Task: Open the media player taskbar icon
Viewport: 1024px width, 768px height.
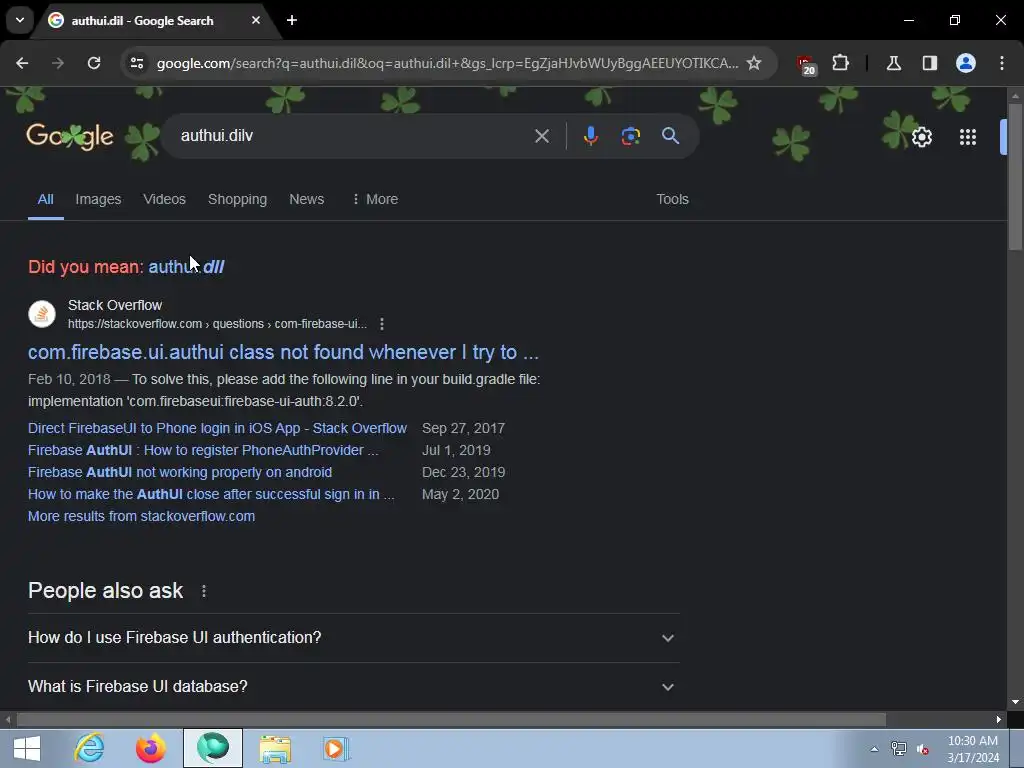Action: 336,748
